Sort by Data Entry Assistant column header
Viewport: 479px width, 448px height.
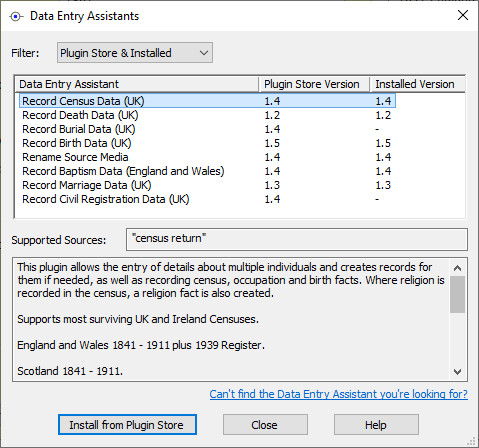coord(137,84)
